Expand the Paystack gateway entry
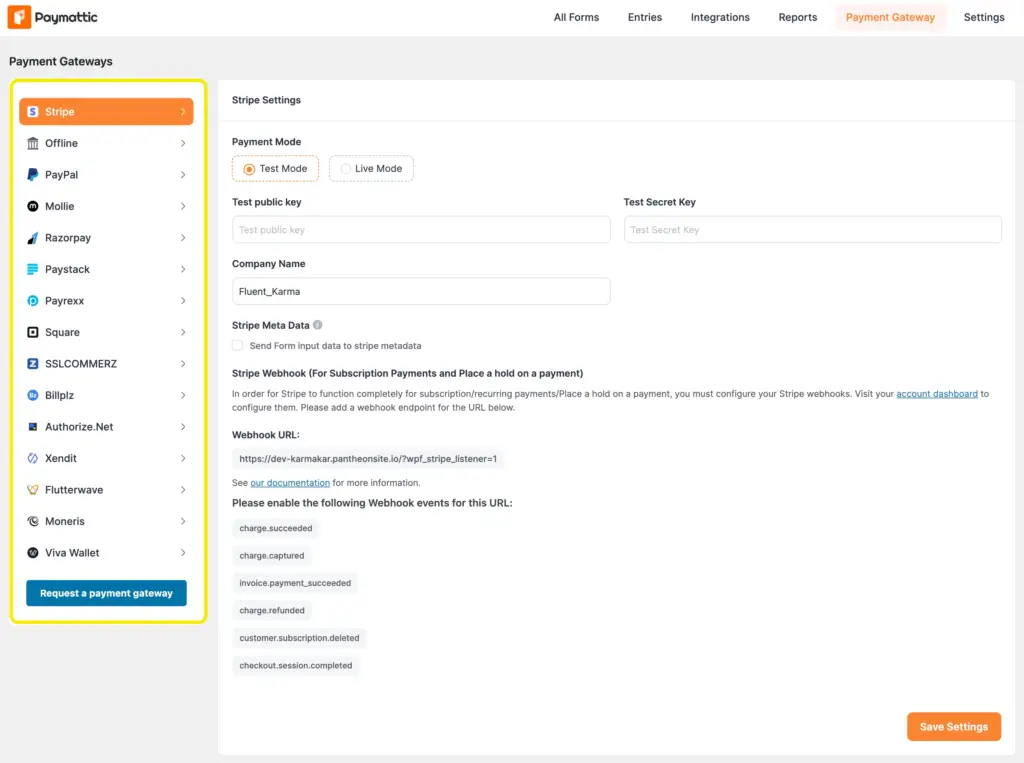Image resolution: width=1024 pixels, height=763 pixels. (105, 268)
